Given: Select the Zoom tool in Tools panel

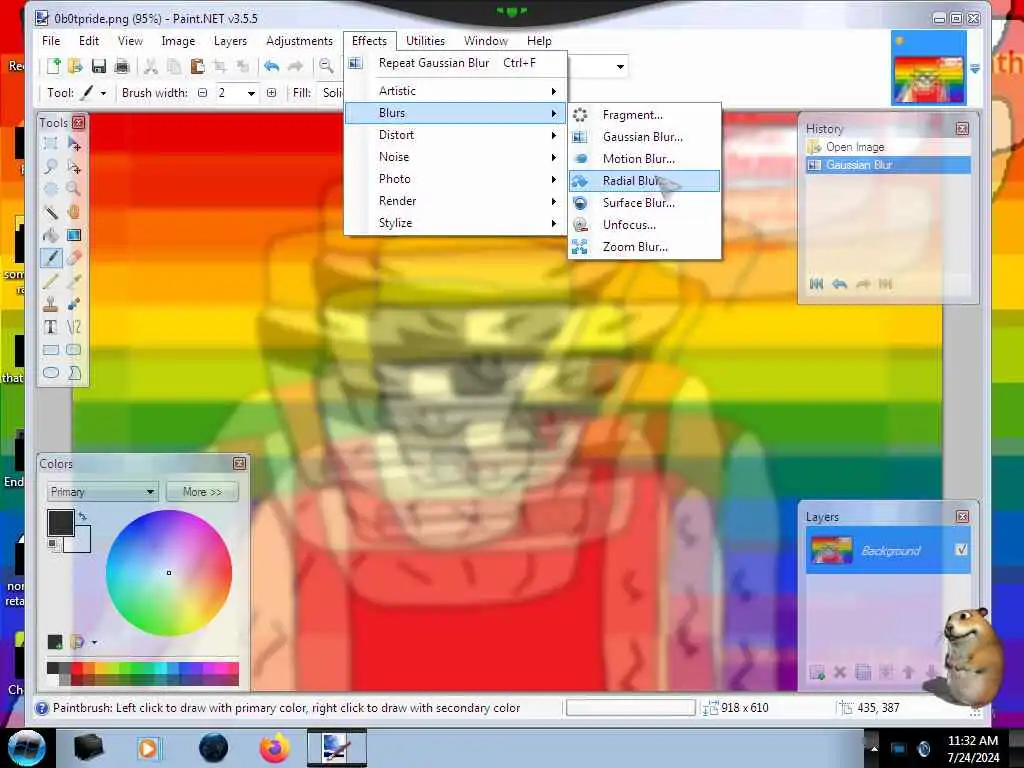Looking at the screenshot, I should tap(74, 189).
